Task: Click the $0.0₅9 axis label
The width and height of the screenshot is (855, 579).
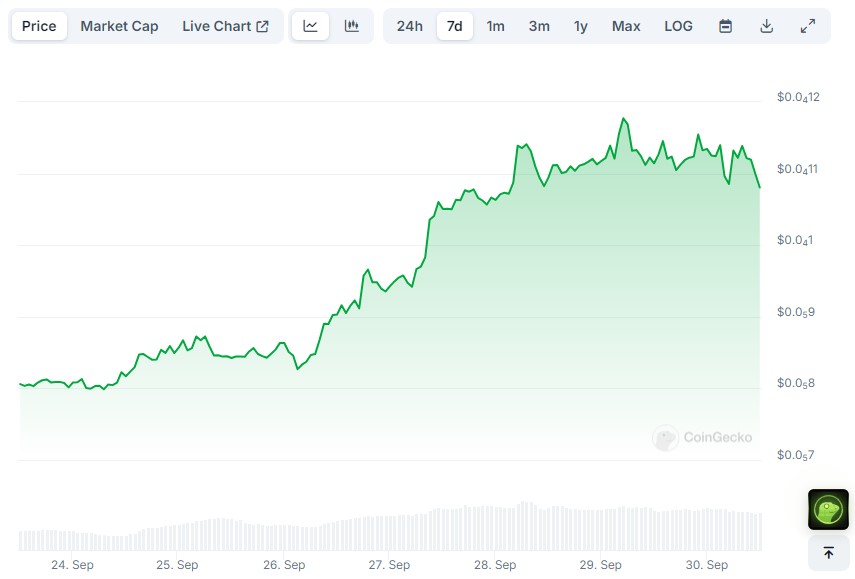Action: (796, 312)
